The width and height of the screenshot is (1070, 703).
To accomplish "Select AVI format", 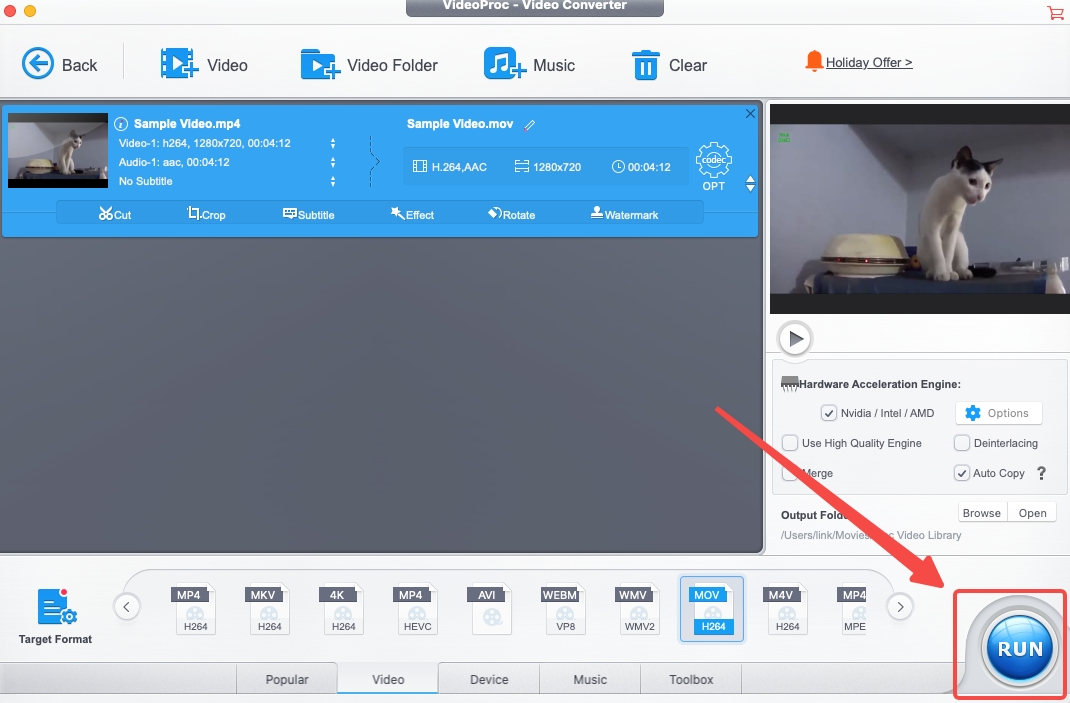I will [x=489, y=609].
